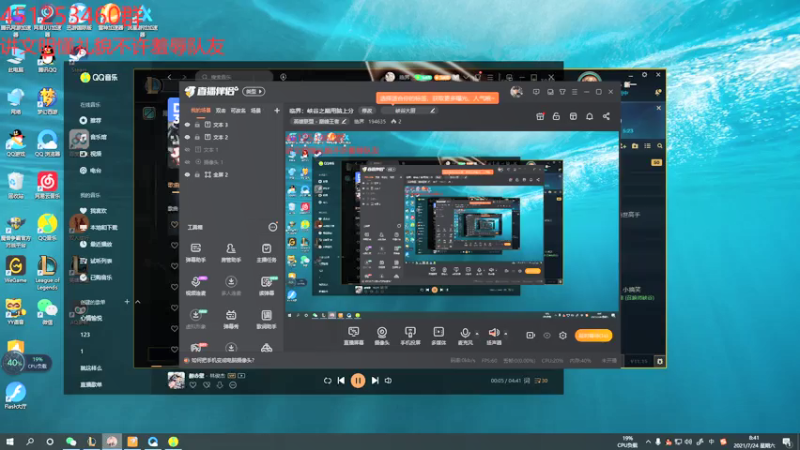Click the orange start streaming button
The height and width of the screenshot is (450, 800).
point(593,335)
